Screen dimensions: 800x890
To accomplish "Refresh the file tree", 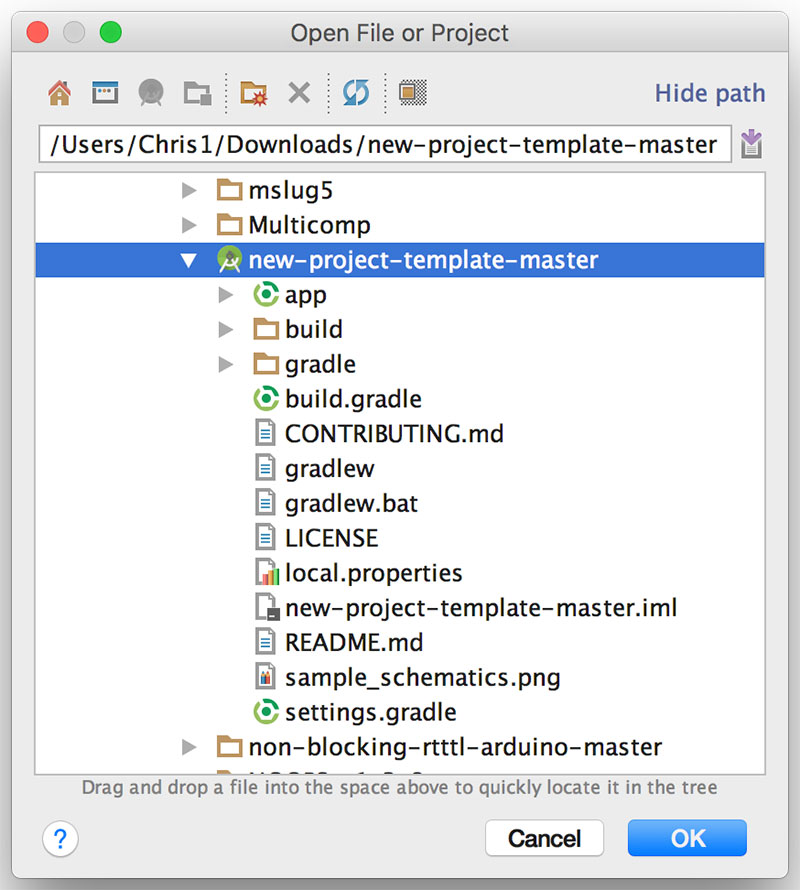I will [355, 93].
